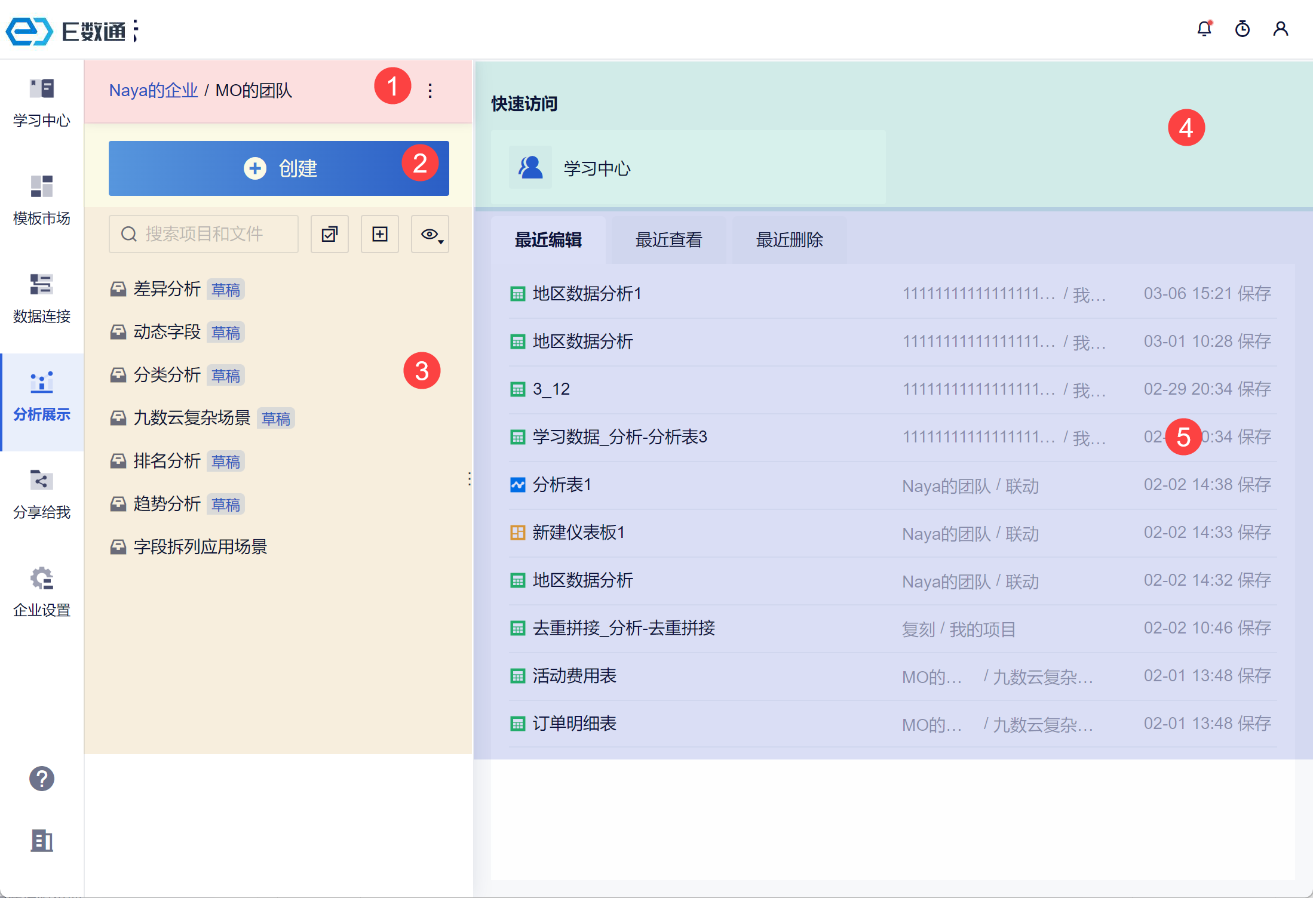This screenshot has width=1316, height=898.
Task: Go to 模板市场 sidebar icon
Action: (42, 201)
